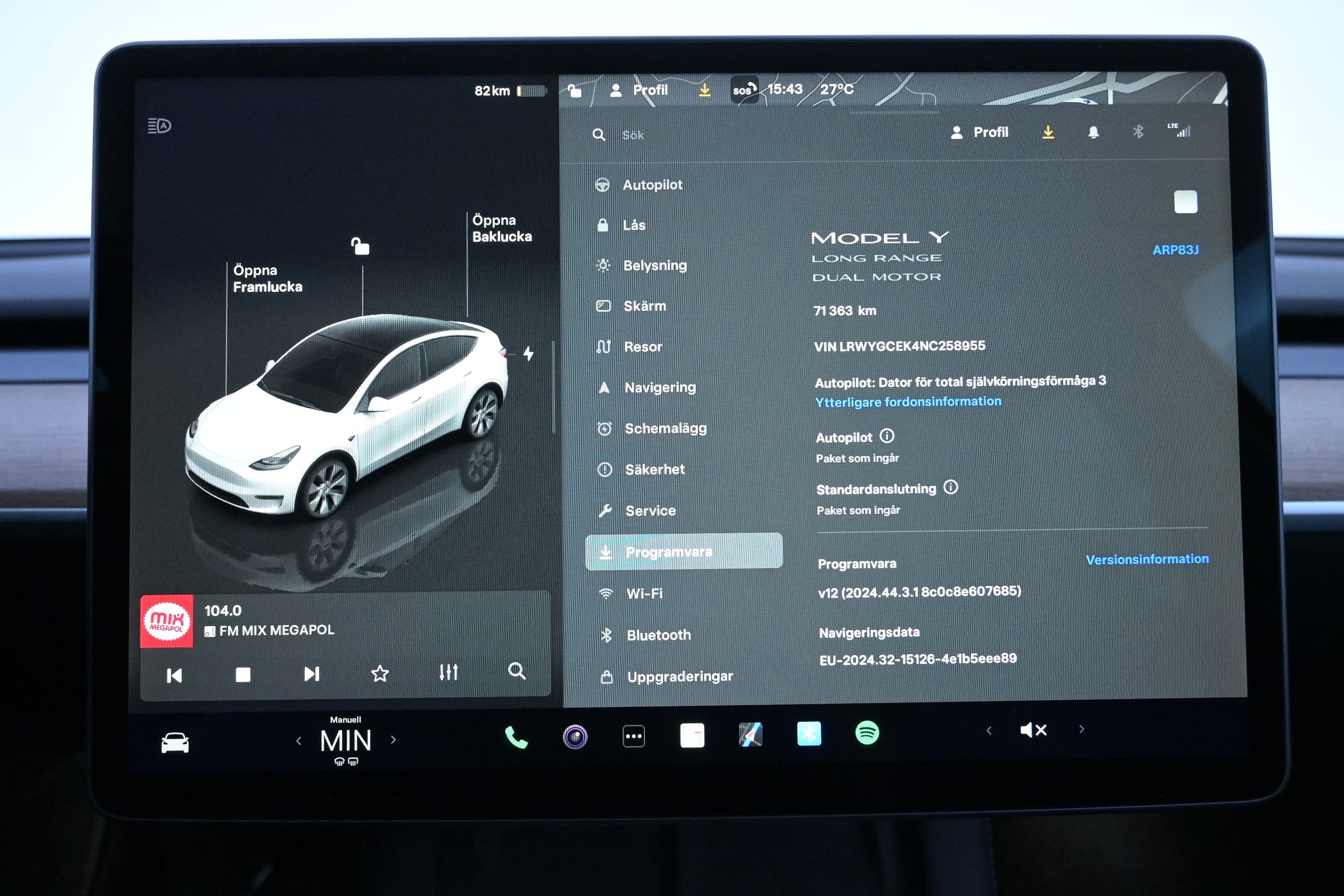Open Profil in top status bar

pos(639,90)
